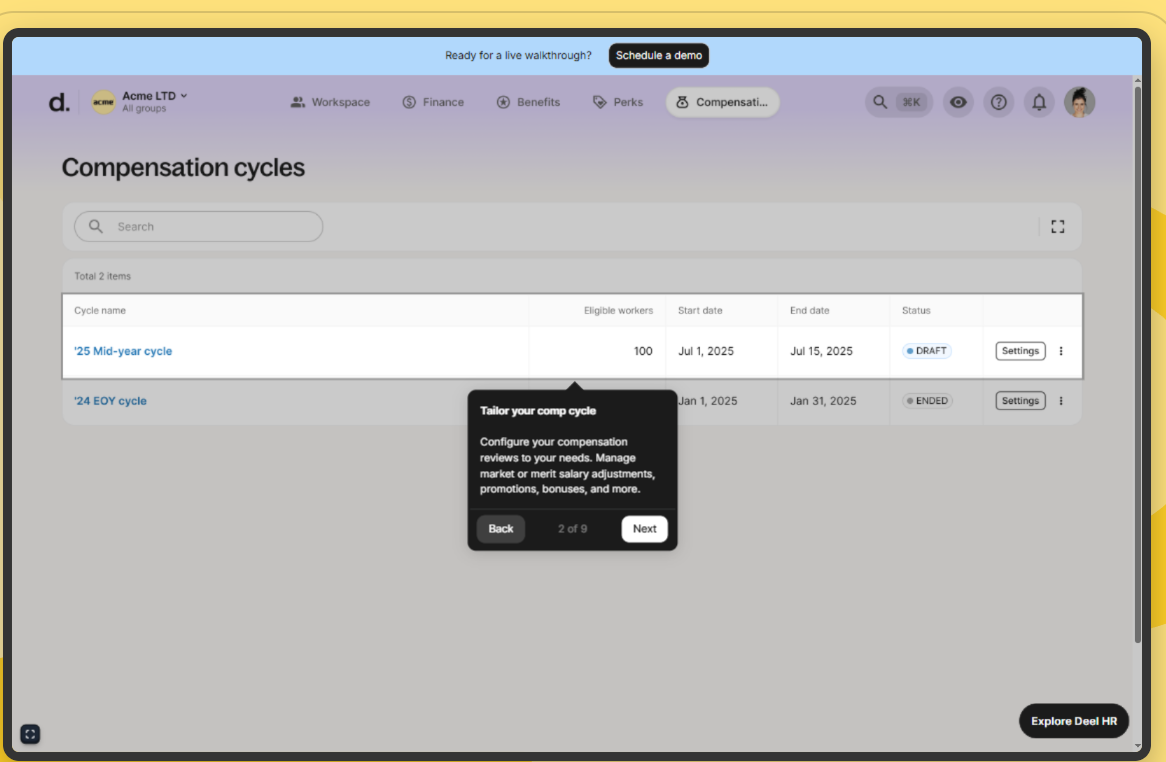The width and height of the screenshot is (1166, 762).
Task: Select the Benefits nav item
Action: pos(528,102)
